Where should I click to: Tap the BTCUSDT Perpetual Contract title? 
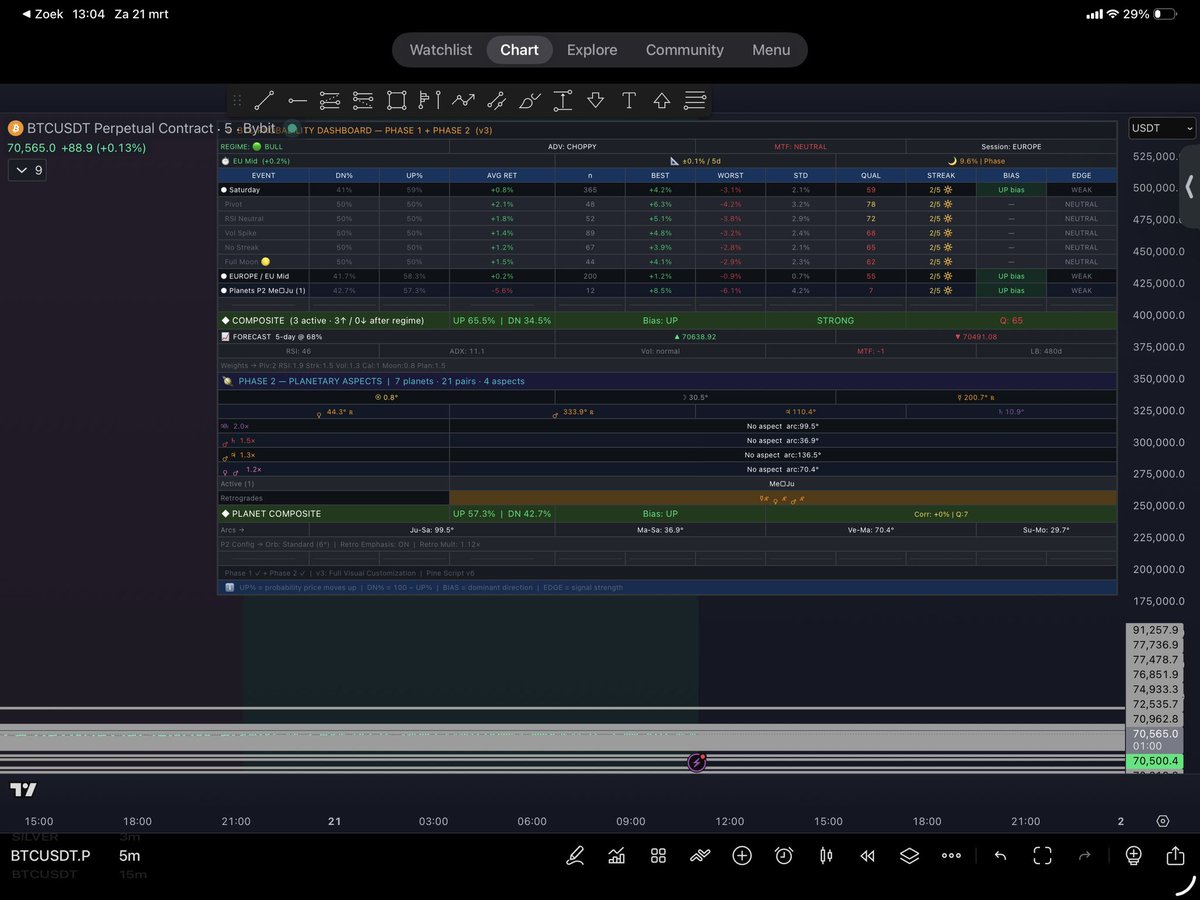pyautogui.click(x=120, y=128)
